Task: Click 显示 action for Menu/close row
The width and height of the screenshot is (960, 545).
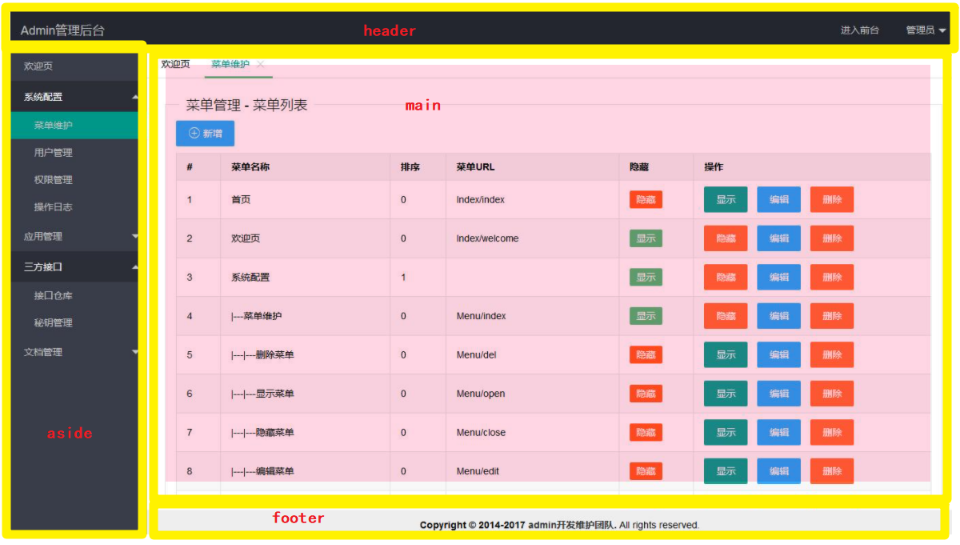Action: point(726,432)
